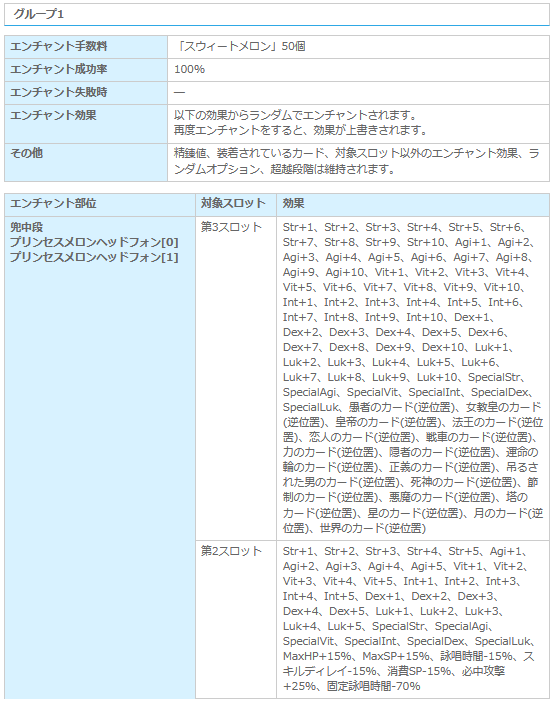
Task: Click the 対象スロット column header
Action: [233, 204]
